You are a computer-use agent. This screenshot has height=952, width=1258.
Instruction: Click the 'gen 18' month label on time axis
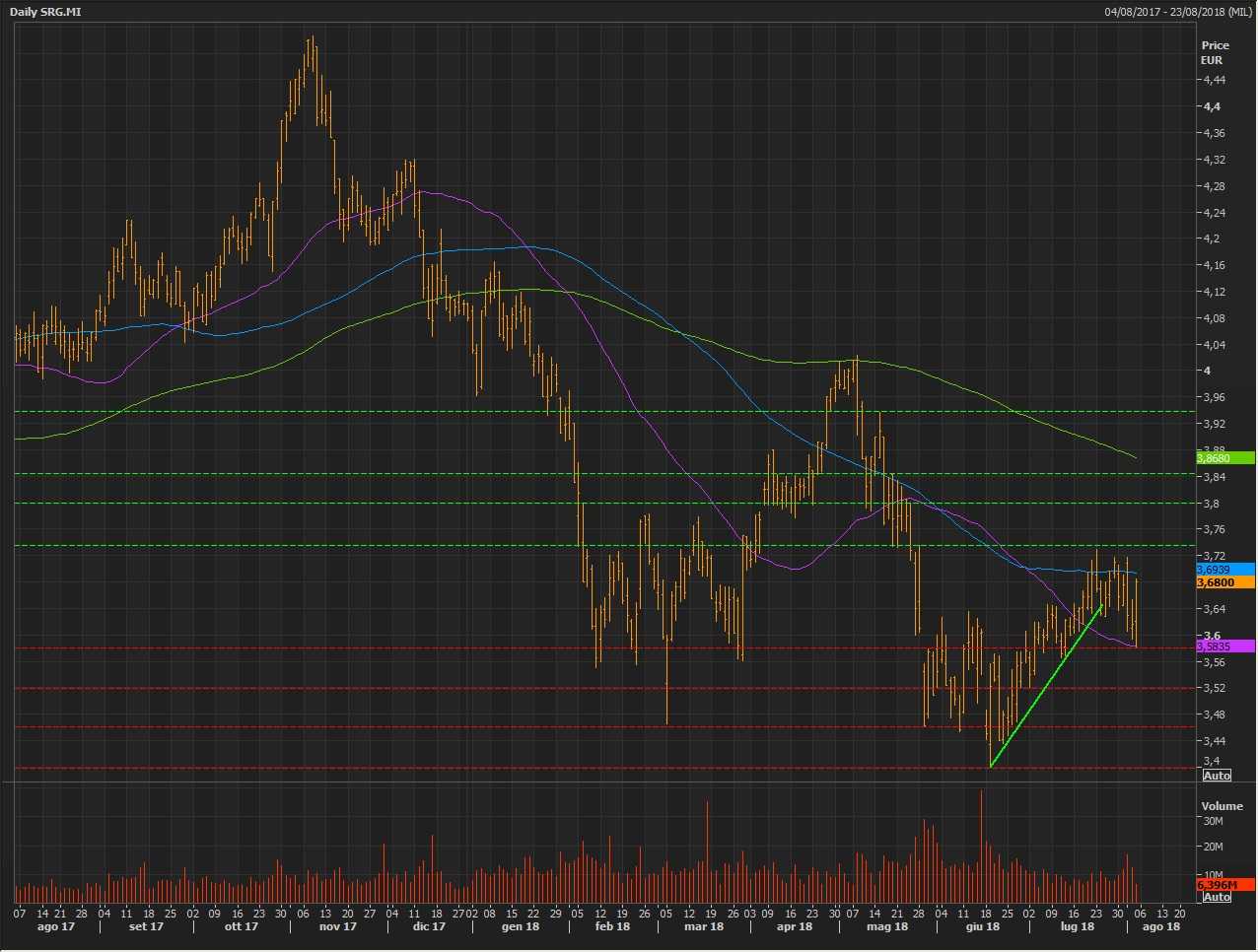pyautogui.click(x=521, y=926)
